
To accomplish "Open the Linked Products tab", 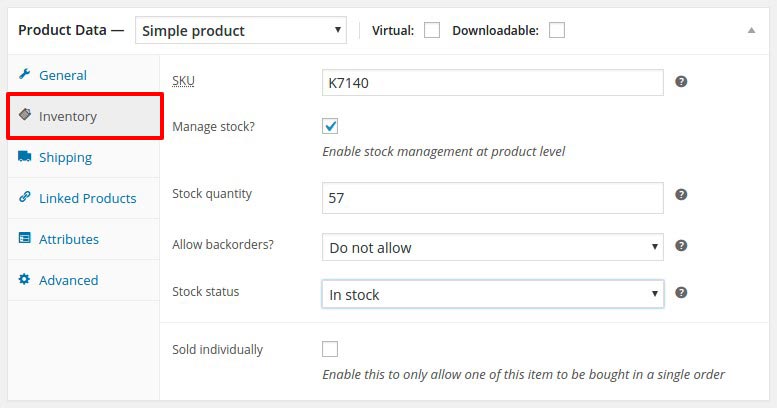I will tap(87, 198).
